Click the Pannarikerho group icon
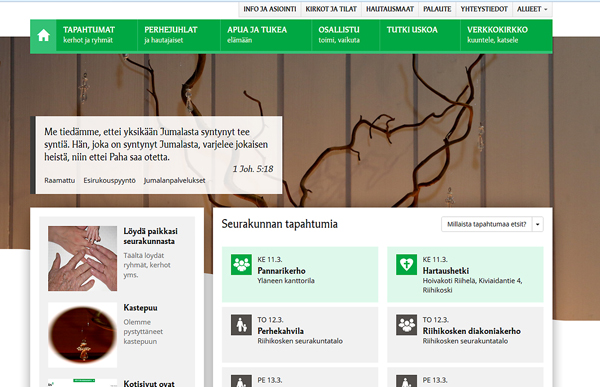Viewport: 600px width, 387px height. pos(241,265)
